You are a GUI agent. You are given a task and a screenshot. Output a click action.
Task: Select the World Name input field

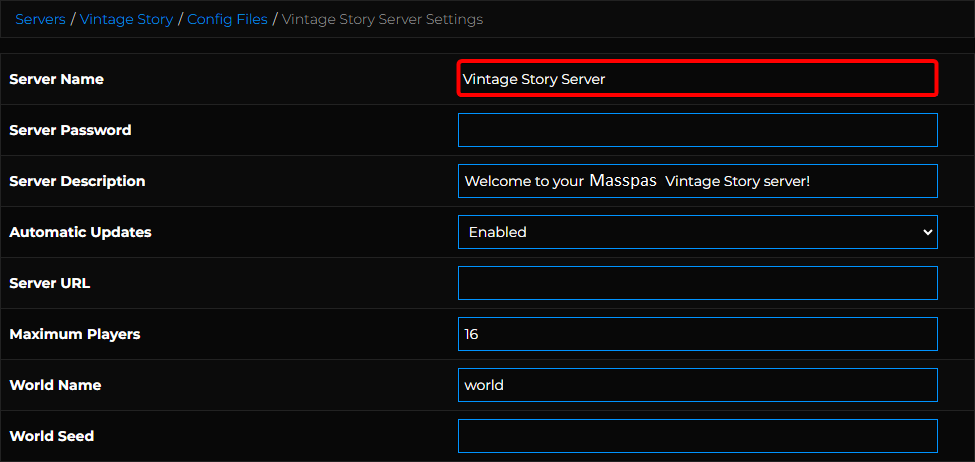697,385
